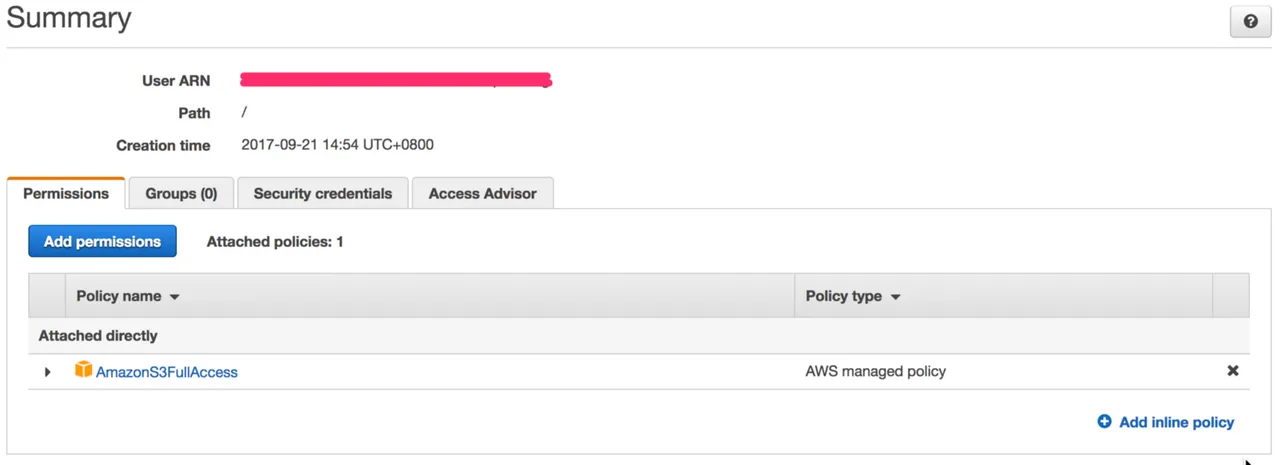
Task: Select the Access Advisor tab
Action: 483,194
